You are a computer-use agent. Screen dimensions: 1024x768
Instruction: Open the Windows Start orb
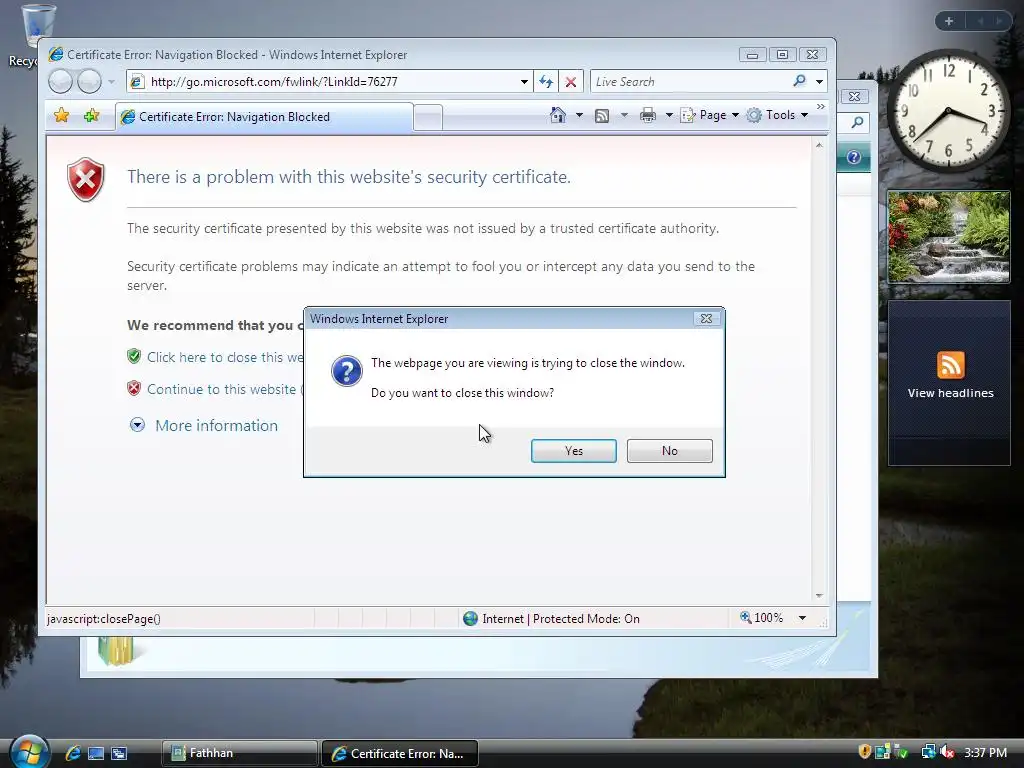29,752
